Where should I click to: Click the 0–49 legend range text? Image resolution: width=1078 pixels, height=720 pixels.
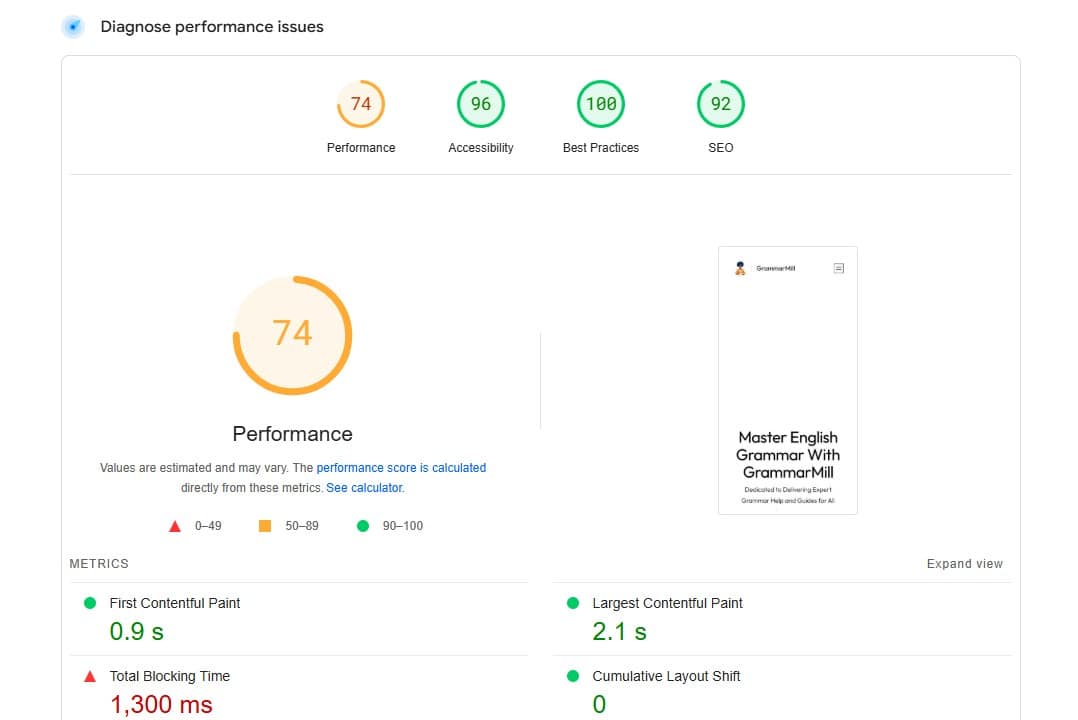[x=208, y=526]
